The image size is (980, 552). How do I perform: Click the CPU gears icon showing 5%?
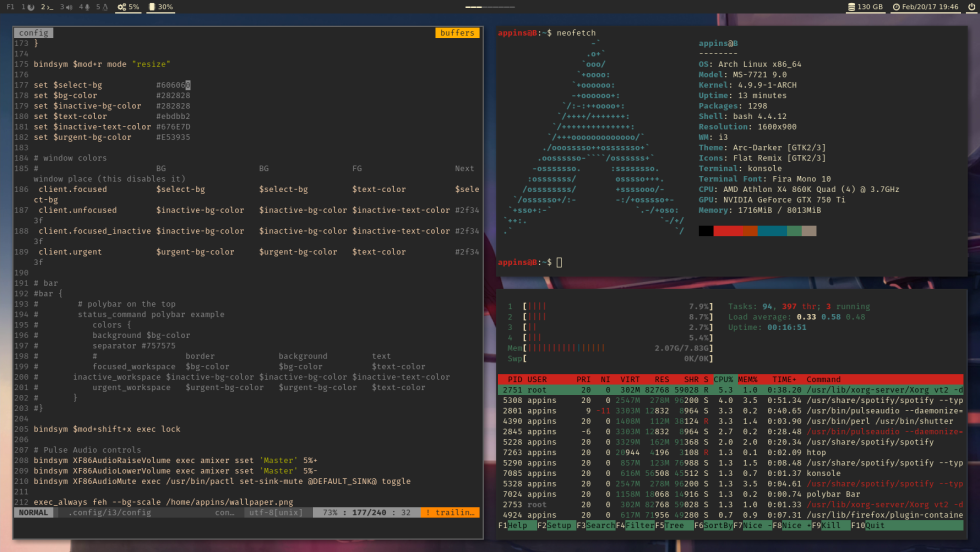coord(122,7)
